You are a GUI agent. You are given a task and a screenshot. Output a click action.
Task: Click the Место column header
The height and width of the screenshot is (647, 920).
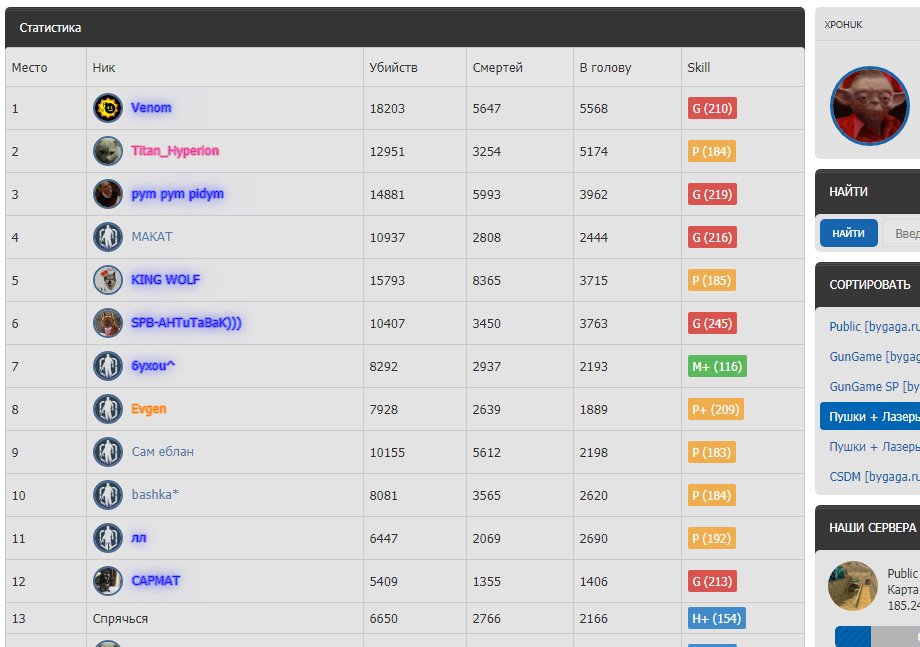pos(29,68)
